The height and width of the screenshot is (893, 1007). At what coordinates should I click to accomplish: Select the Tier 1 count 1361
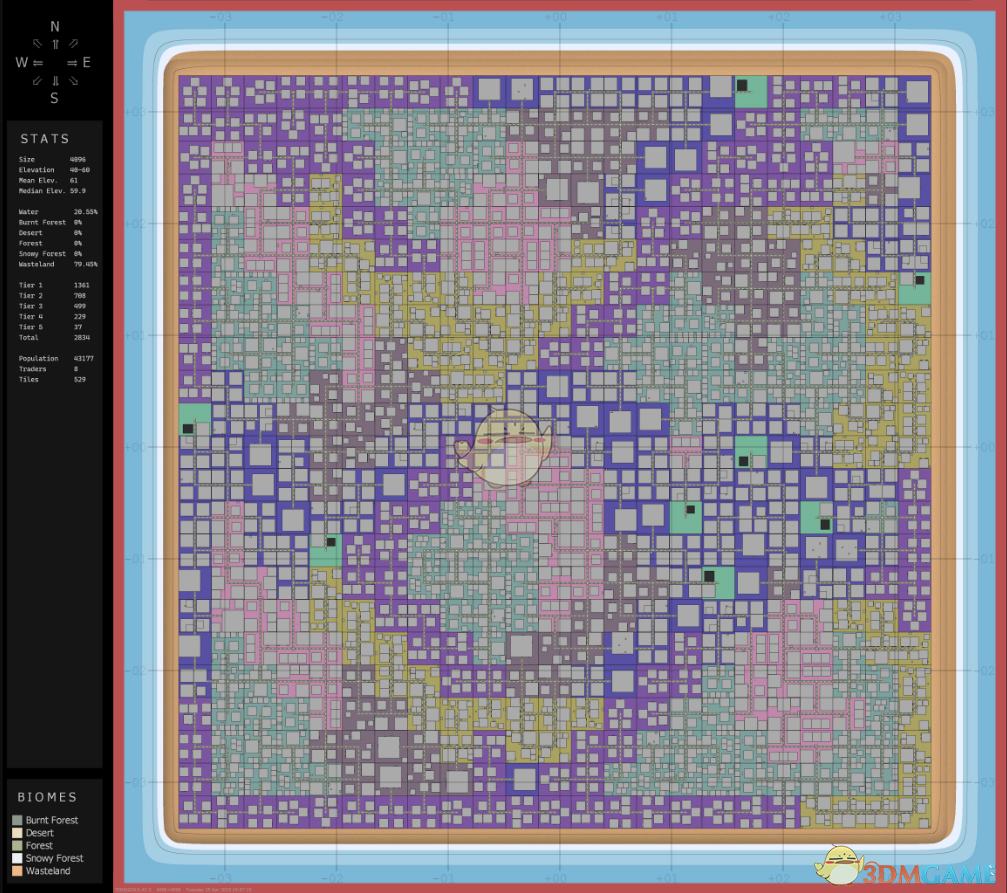tap(82, 285)
